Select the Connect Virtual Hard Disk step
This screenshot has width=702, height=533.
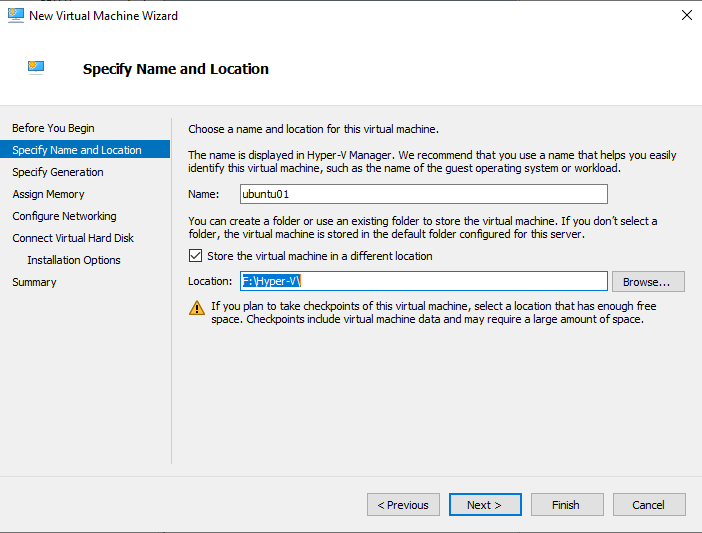(73, 238)
